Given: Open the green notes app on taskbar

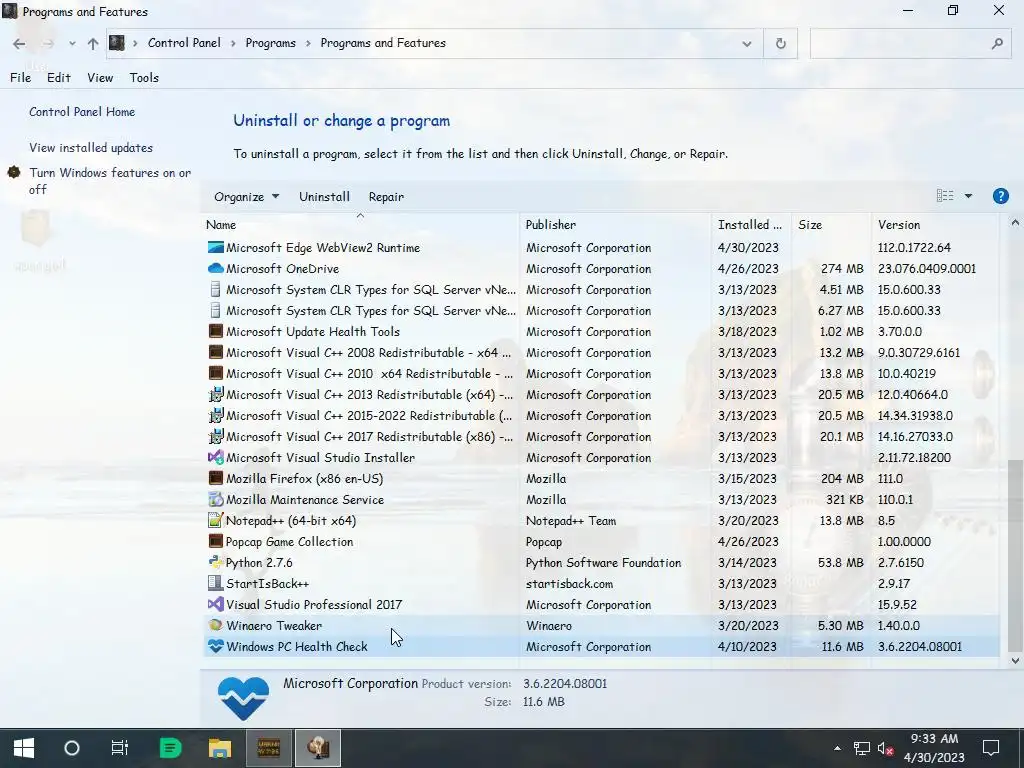Looking at the screenshot, I should 170,748.
